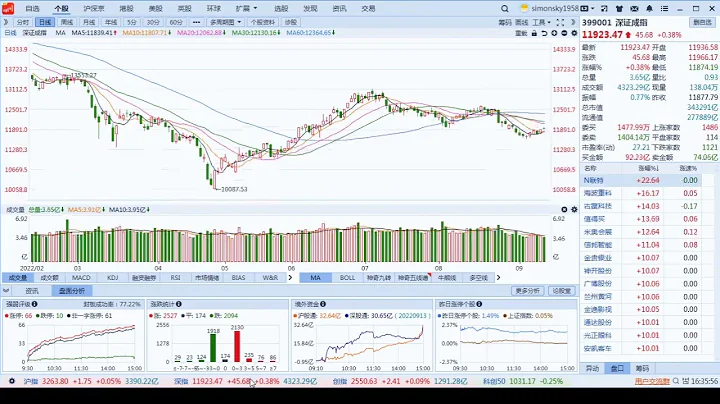The height and width of the screenshot is (404, 720).
Task: Switch to the BOLL overlay tab
Action: coord(347,277)
